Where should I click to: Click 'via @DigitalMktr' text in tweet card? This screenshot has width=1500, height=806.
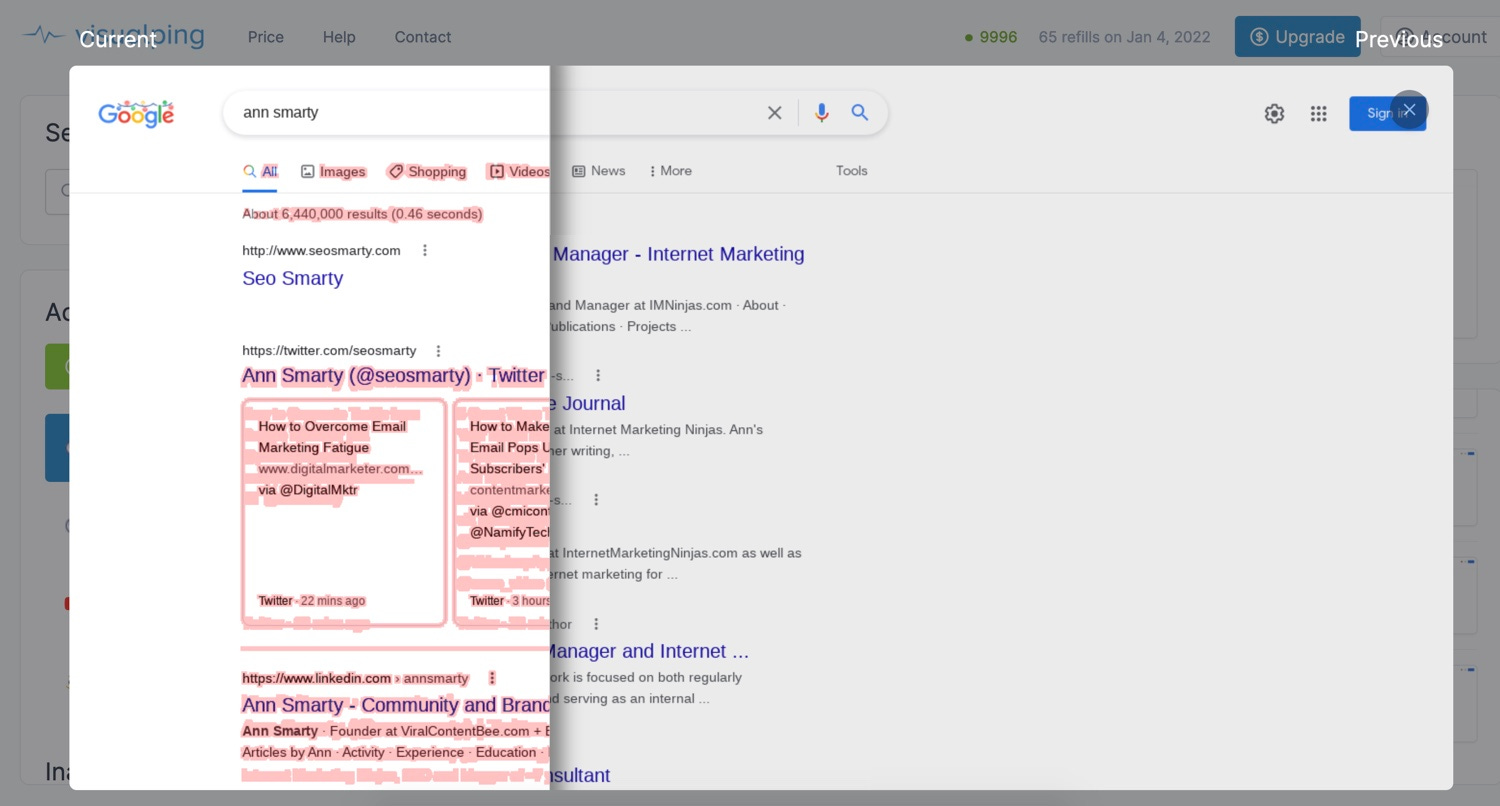(308, 490)
